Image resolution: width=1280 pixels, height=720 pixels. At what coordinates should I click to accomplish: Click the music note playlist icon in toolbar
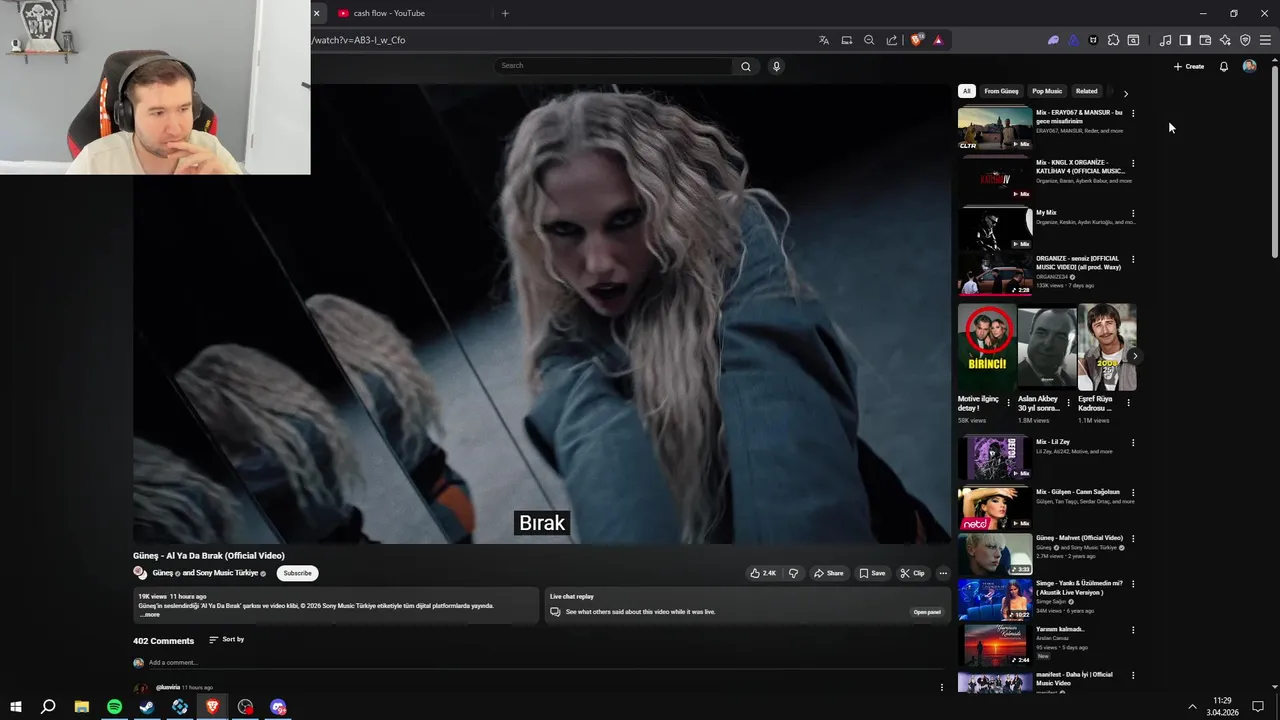(x=1165, y=40)
